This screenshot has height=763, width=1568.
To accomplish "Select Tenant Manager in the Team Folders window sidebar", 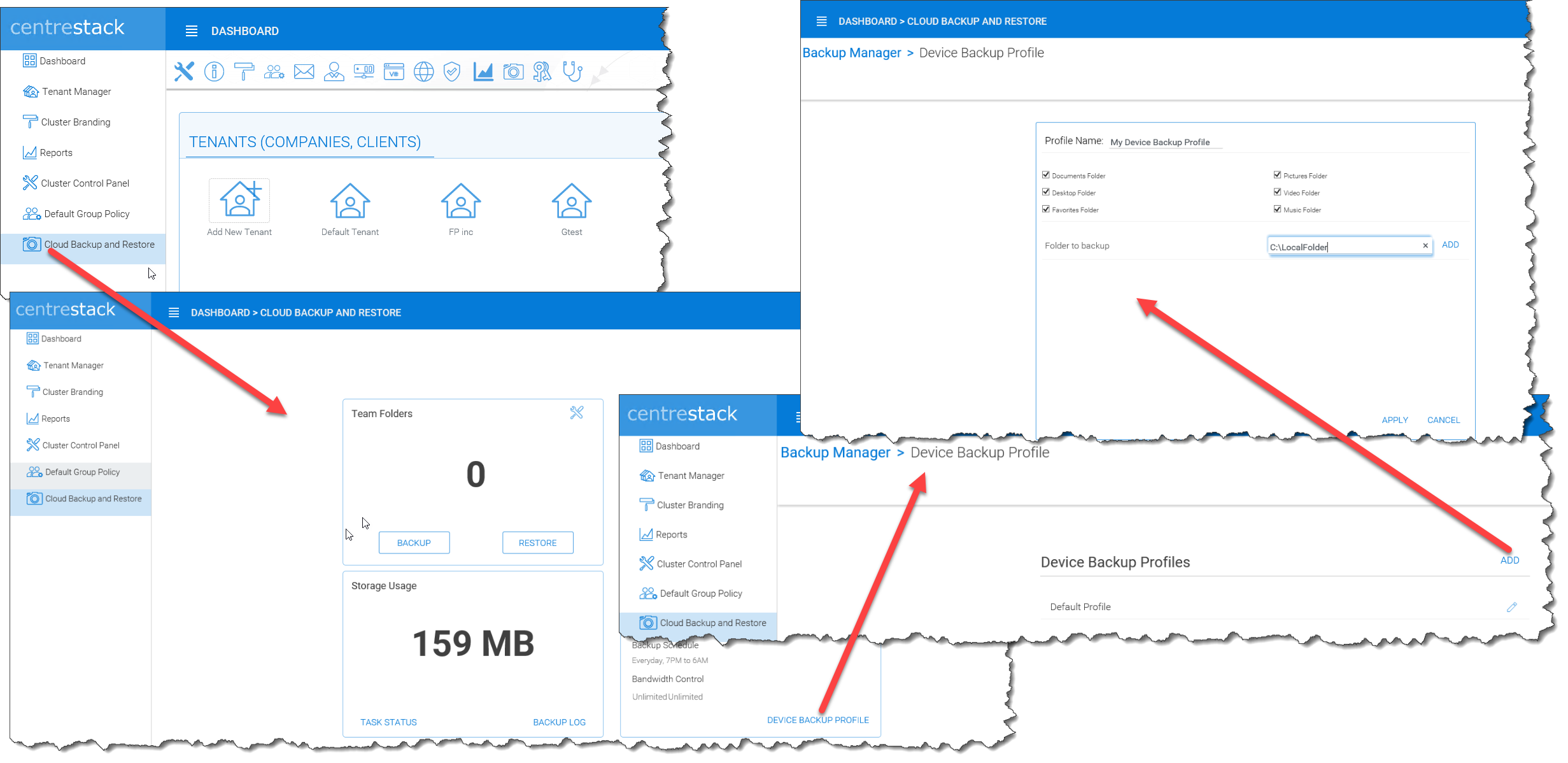I will pos(81,366).
